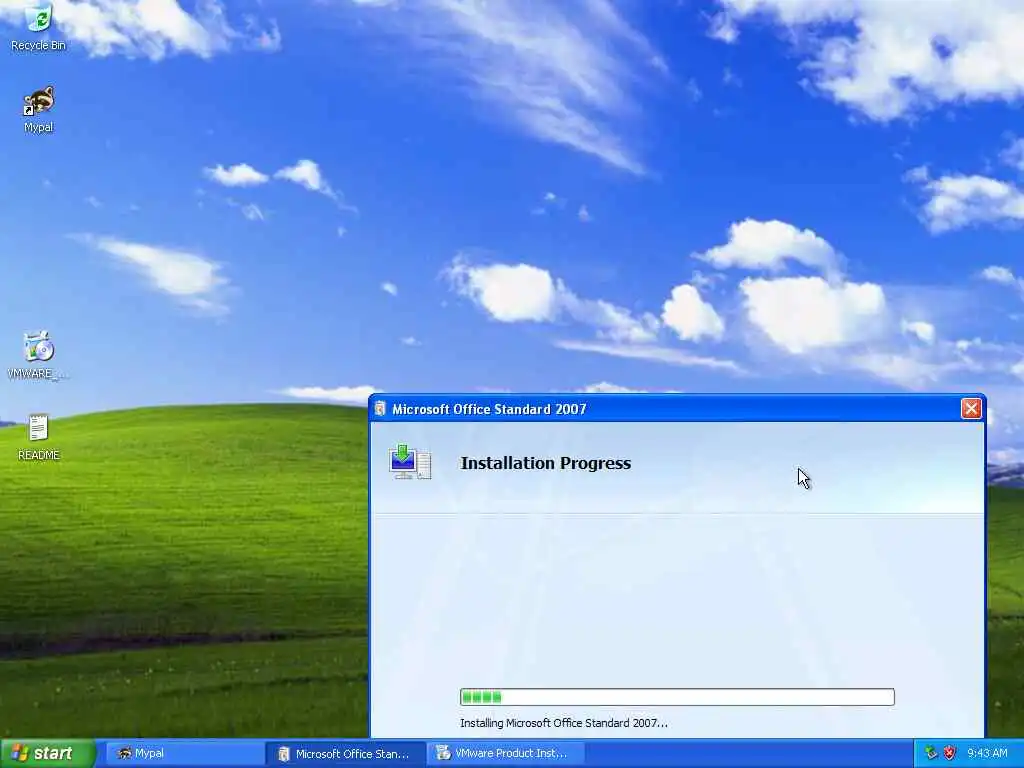Open the Recycle Bin desktop icon

click(x=38, y=27)
